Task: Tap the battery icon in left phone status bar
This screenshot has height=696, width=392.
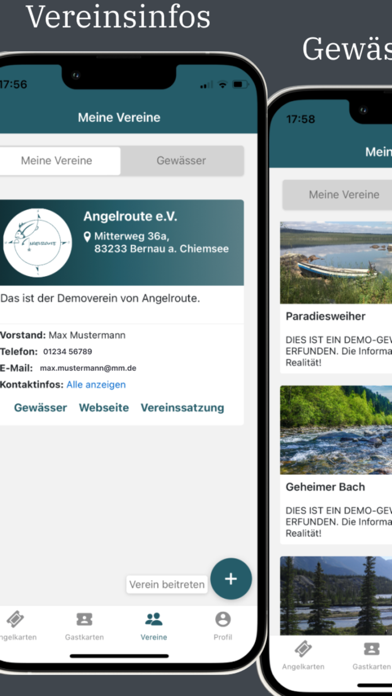Action: (241, 84)
